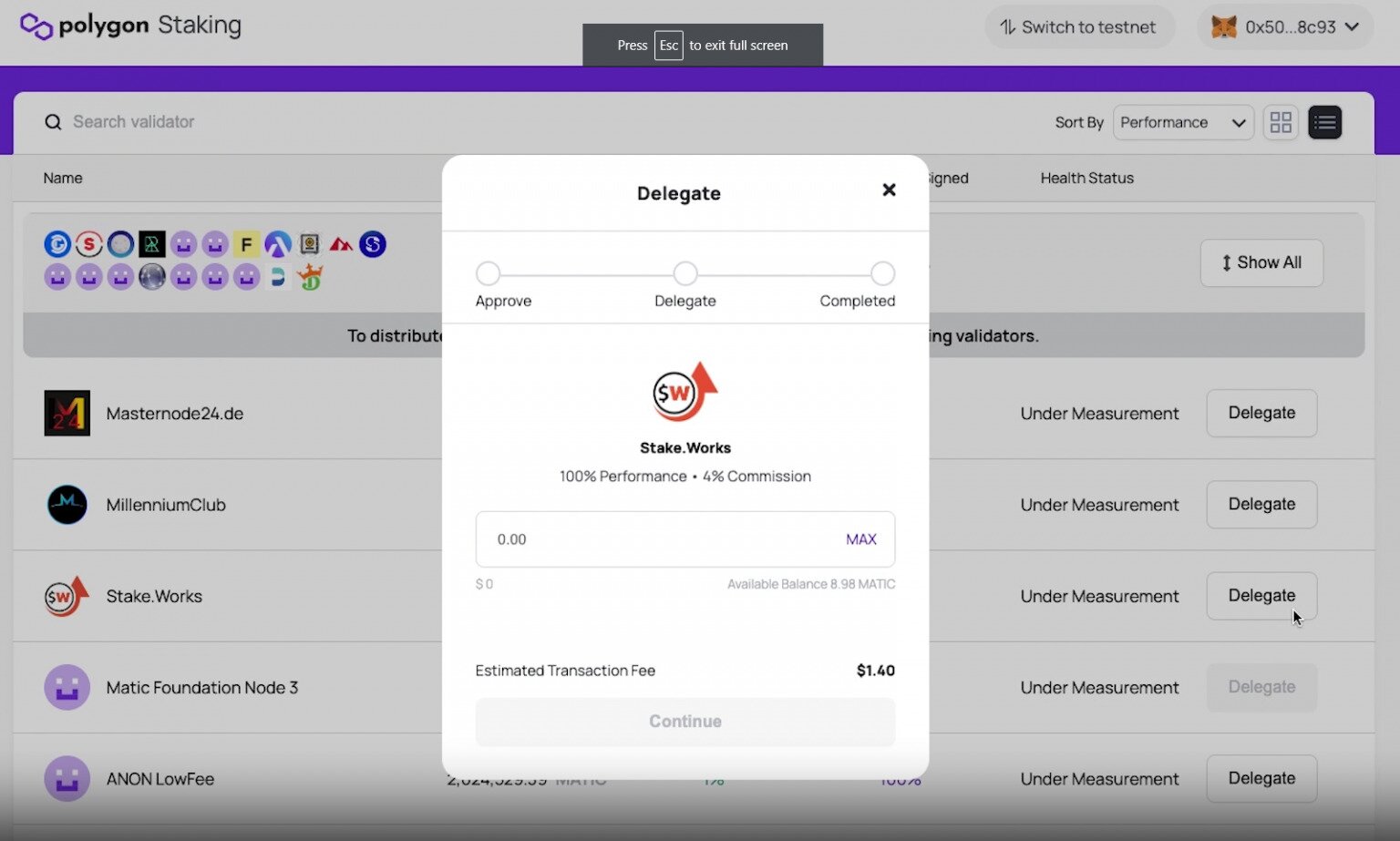Click Switch to testnet
Viewport: 1400px width, 841px height.
tap(1078, 27)
